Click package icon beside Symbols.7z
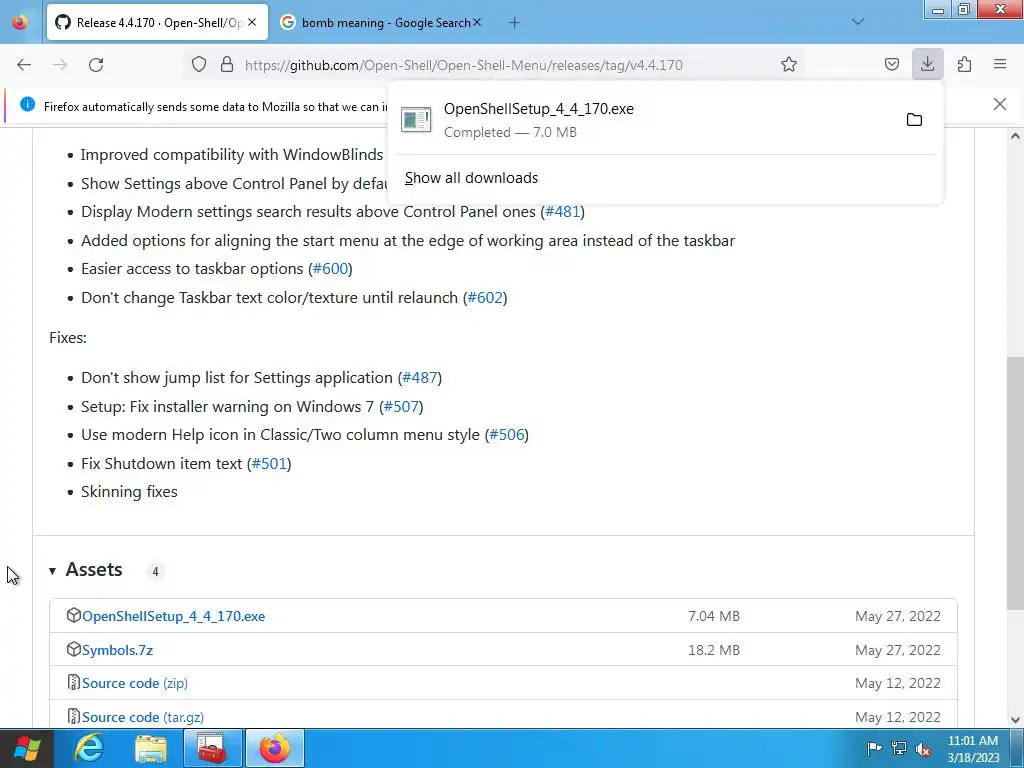Screen dimensions: 1024x768 (x=74, y=649)
